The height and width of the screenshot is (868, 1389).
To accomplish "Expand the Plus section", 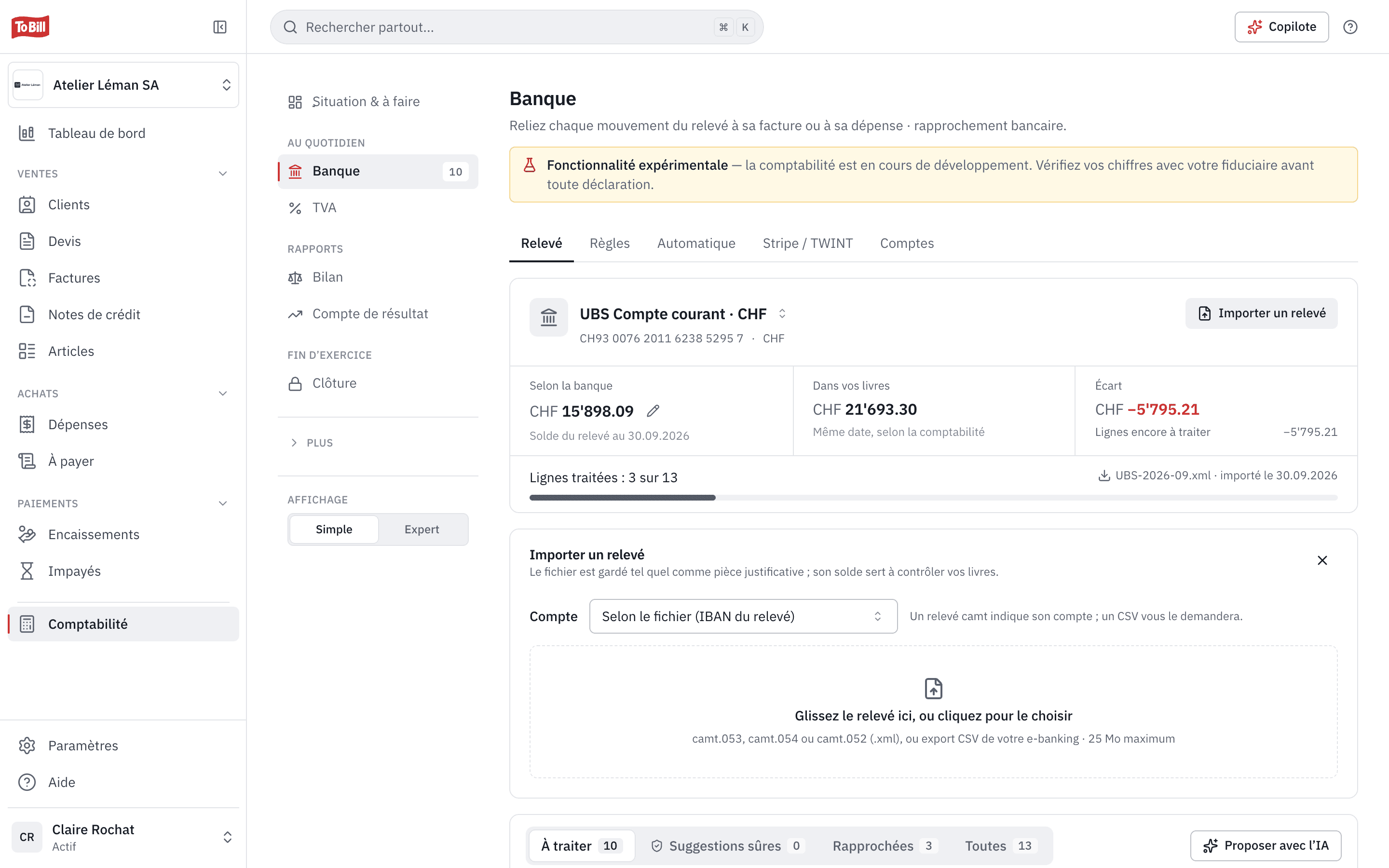I will coord(312,443).
